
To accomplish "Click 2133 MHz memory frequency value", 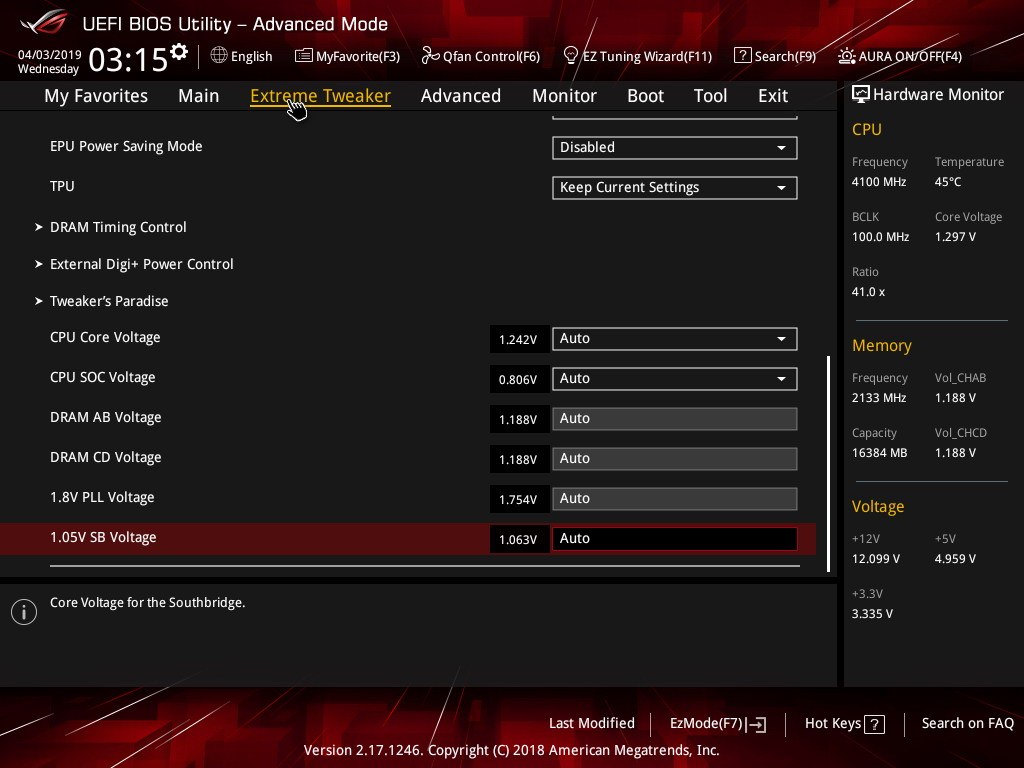I will click(x=879, y=398).
